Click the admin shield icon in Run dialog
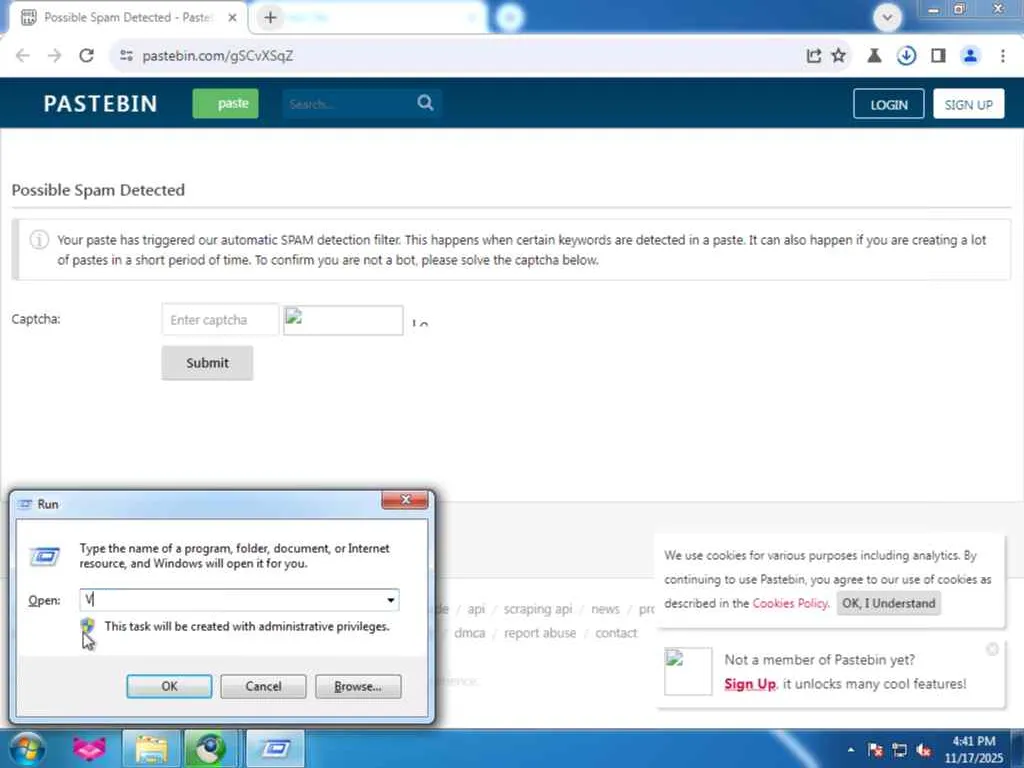This screenshot has height=768, width=1024. click(88, 626)
